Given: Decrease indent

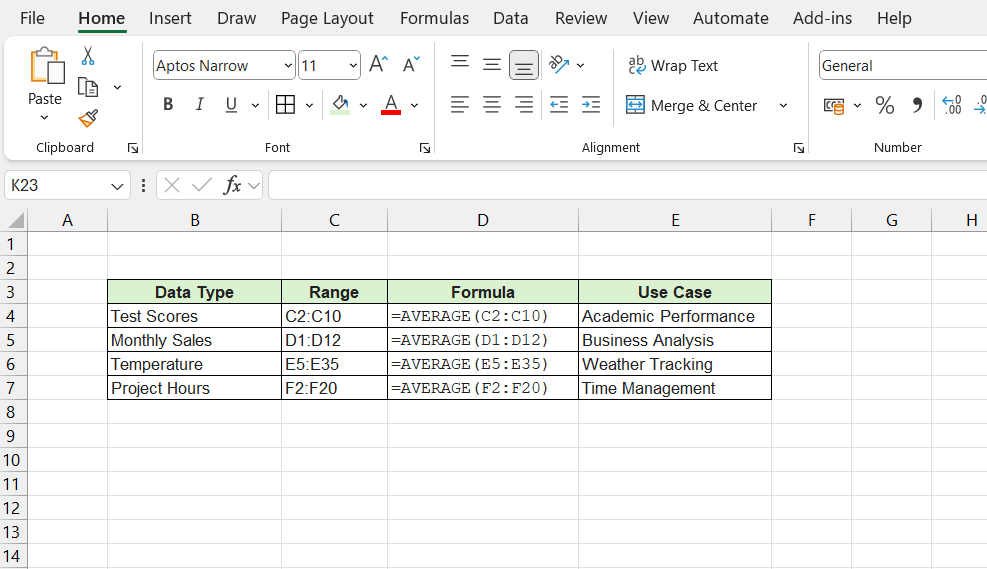Looking at the screenshot, I should [559, 104].
